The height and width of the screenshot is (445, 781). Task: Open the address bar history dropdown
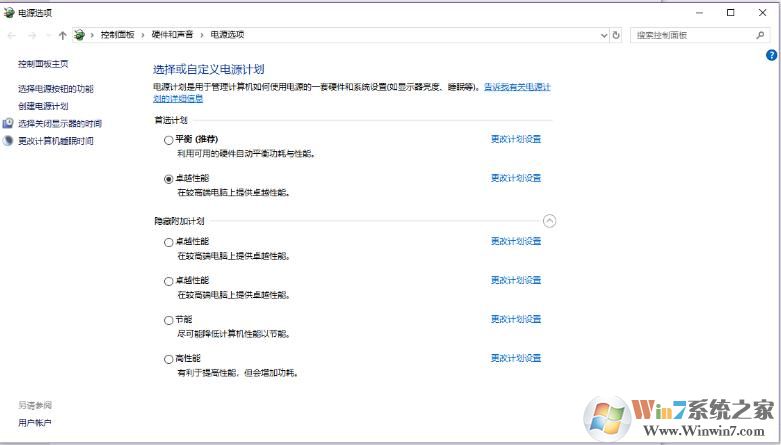point(604,35)
